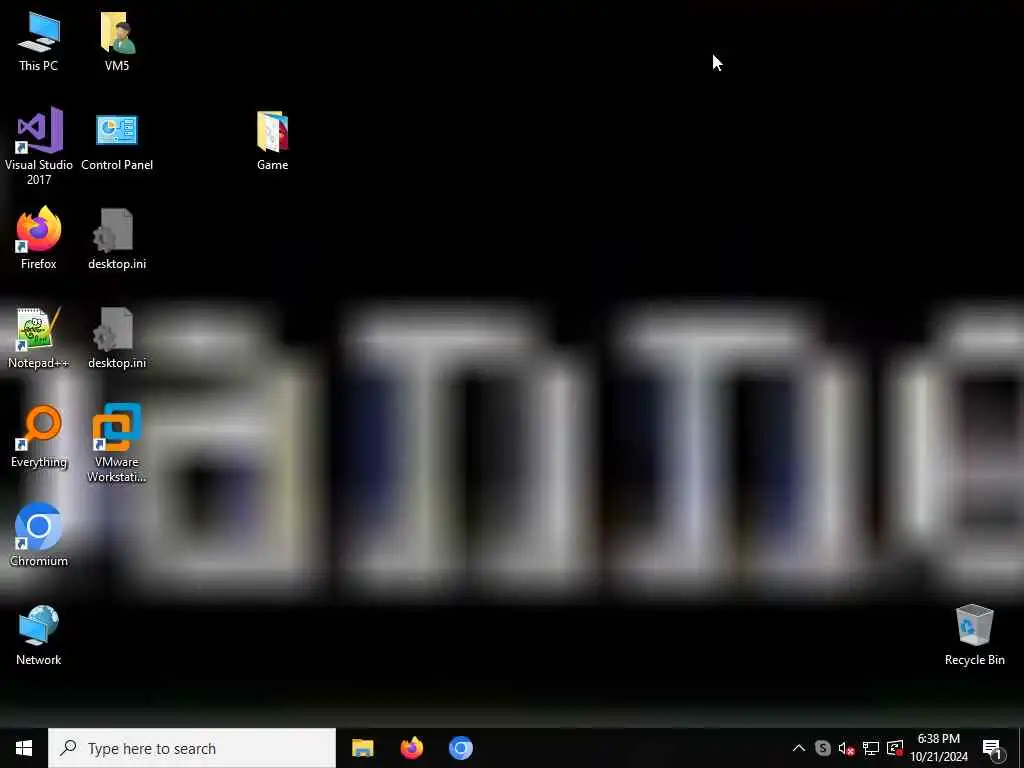Select the Notepad++ desktop shortcut
This screenshot has height=768, width=1024.
[x=39, y=338]
